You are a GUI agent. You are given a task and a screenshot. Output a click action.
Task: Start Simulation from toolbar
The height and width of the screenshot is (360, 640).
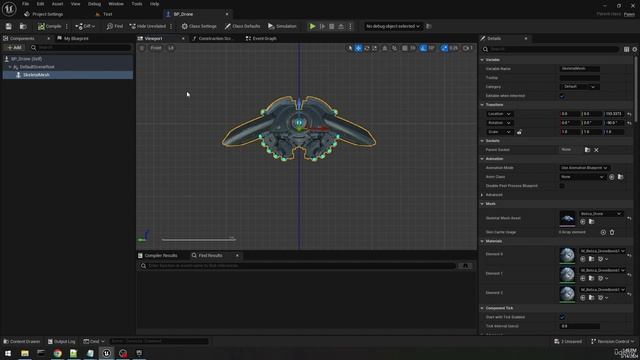282,26
